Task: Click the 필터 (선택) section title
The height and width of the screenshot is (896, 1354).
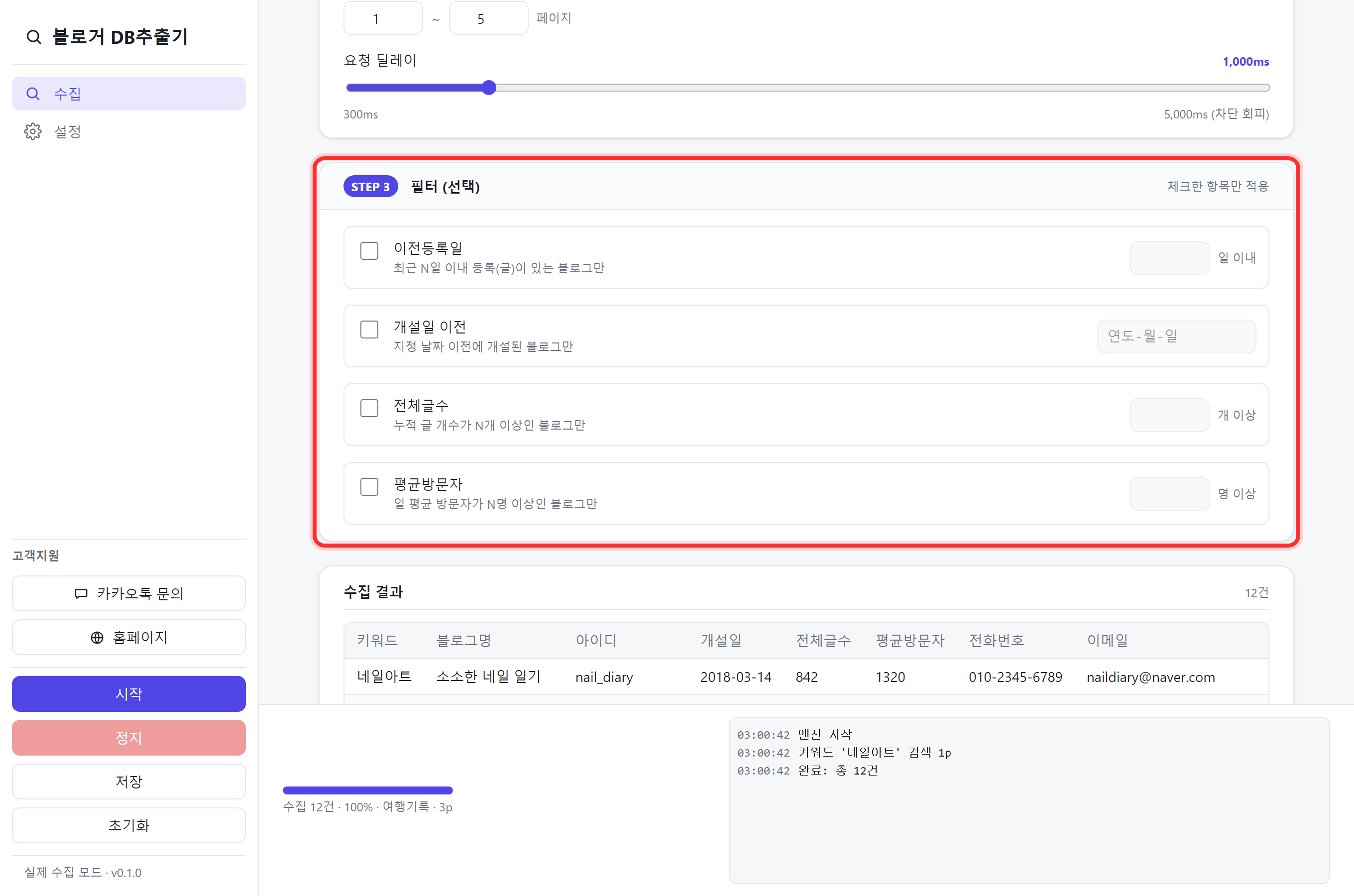Action: (x=445, y=187)
